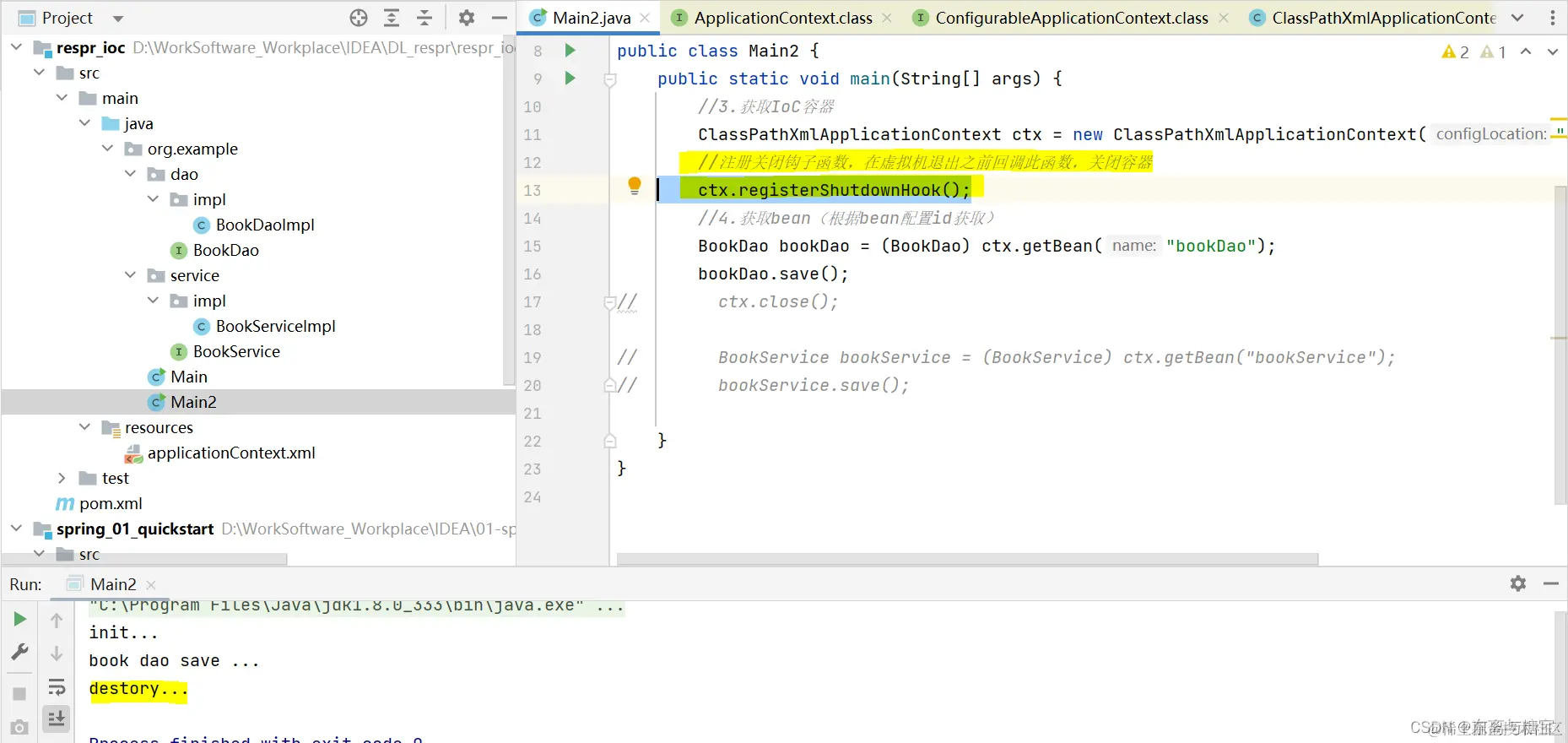This screenshot has height=743, width=1568.
Task: Open Project panel settings gear
Action: [467, 18]
